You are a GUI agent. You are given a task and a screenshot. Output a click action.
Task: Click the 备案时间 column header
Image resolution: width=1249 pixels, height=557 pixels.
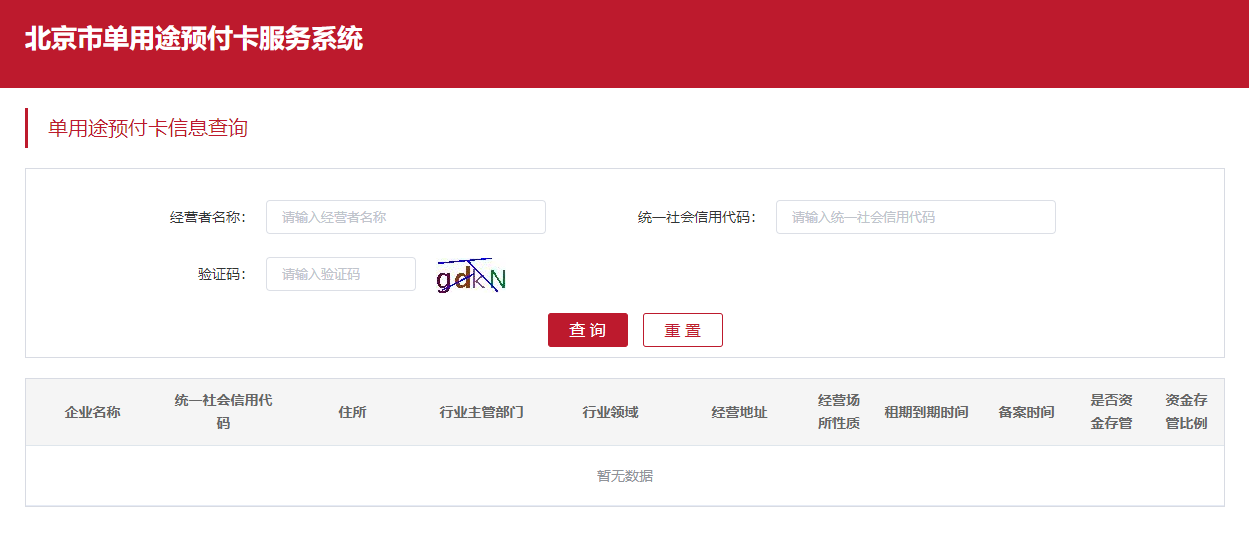point(1026,412)
